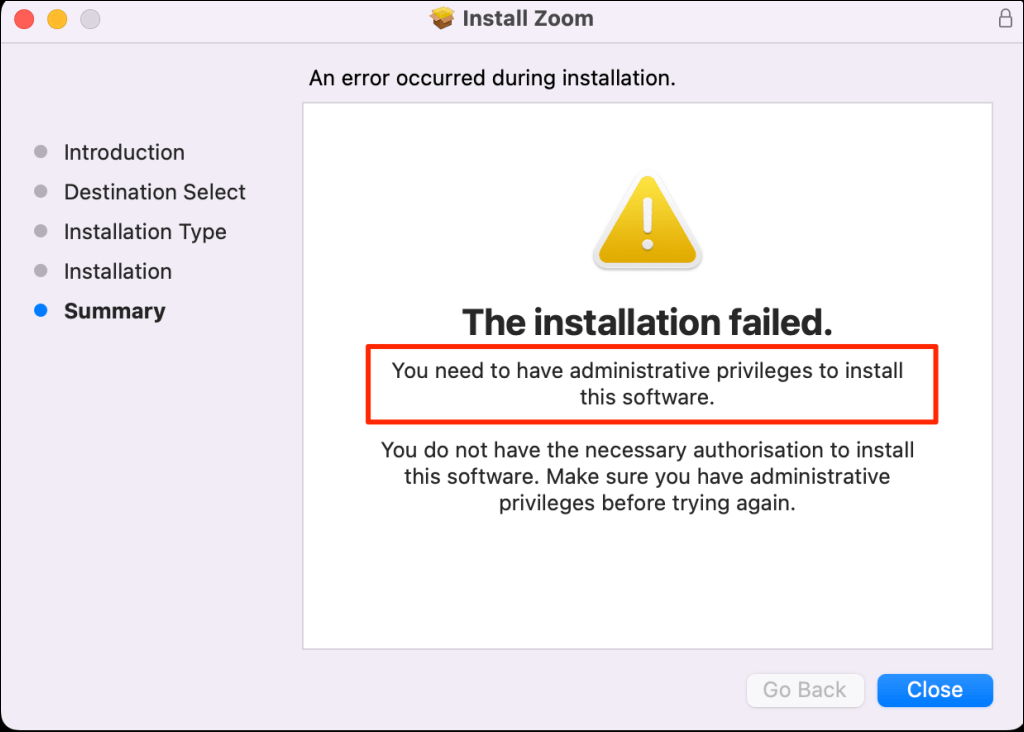Click the Installation step bullet dot
Viewport: 1024px width, 732px height.
(x=40, y=270)
